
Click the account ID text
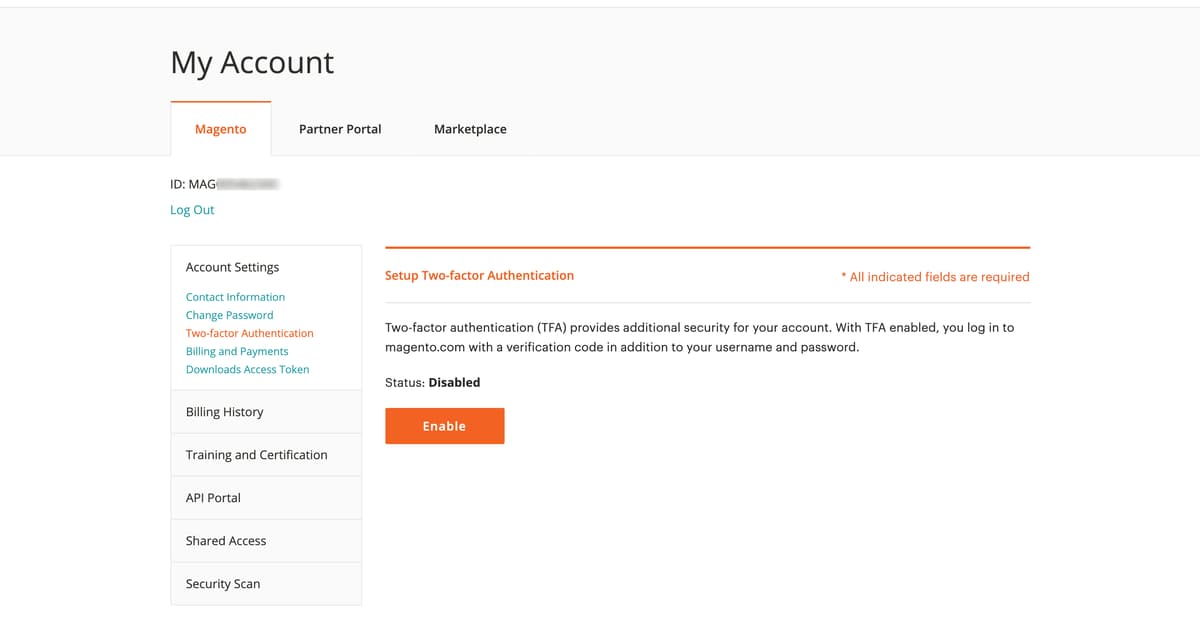click(224, 184)
